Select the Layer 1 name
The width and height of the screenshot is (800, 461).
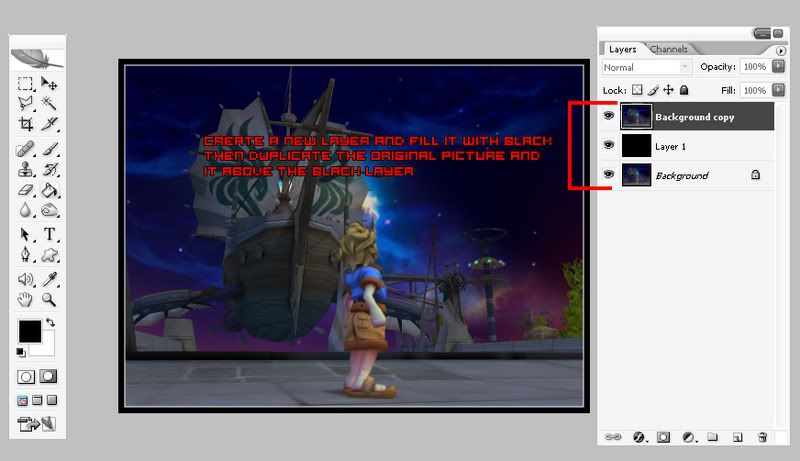point(670,147)
